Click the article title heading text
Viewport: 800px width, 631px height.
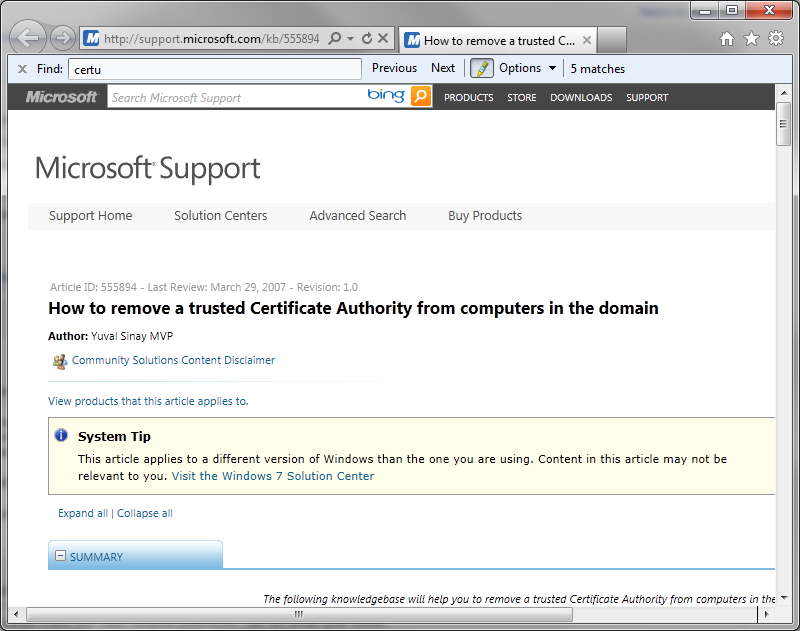click(353, 309)
